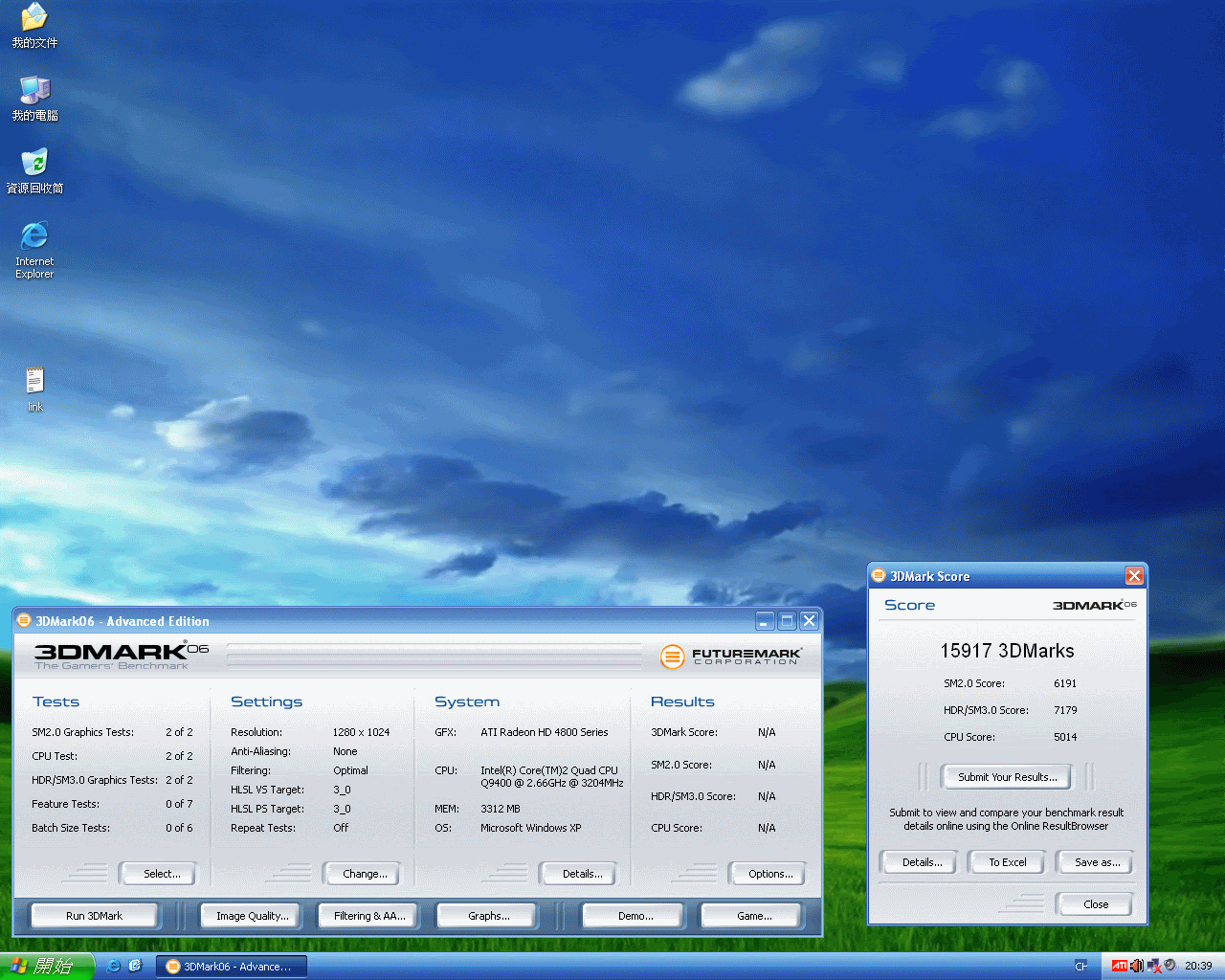Screen dimensions: 1225x980
Task: Click resolution value 1280 x 1024
Action: [x=361, y=732]
